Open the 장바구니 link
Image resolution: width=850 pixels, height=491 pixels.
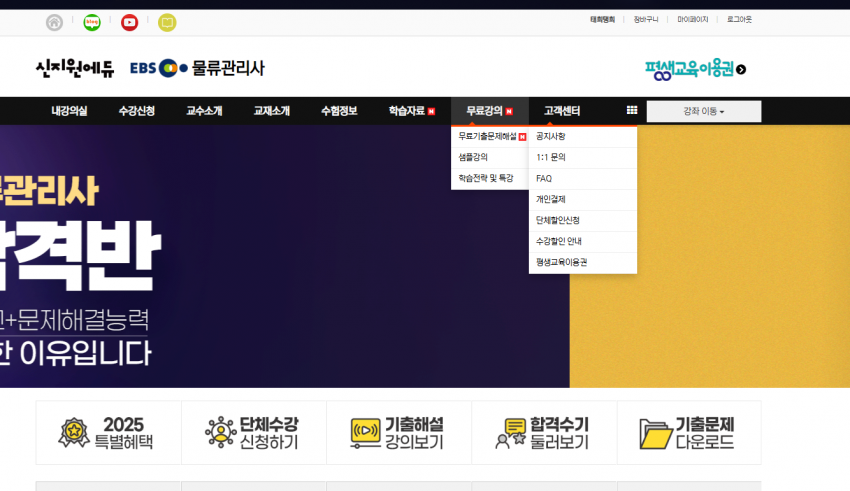tap(646, 20)
